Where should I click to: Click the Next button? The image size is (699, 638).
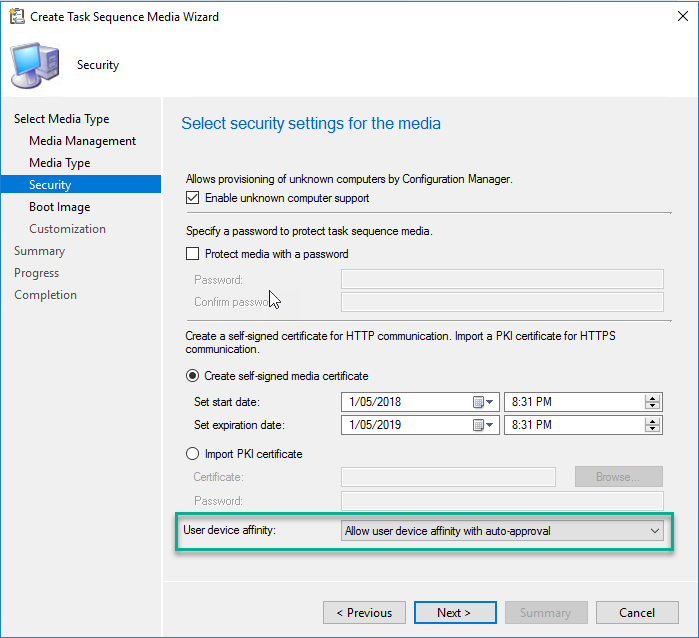[x=453, y=612]
